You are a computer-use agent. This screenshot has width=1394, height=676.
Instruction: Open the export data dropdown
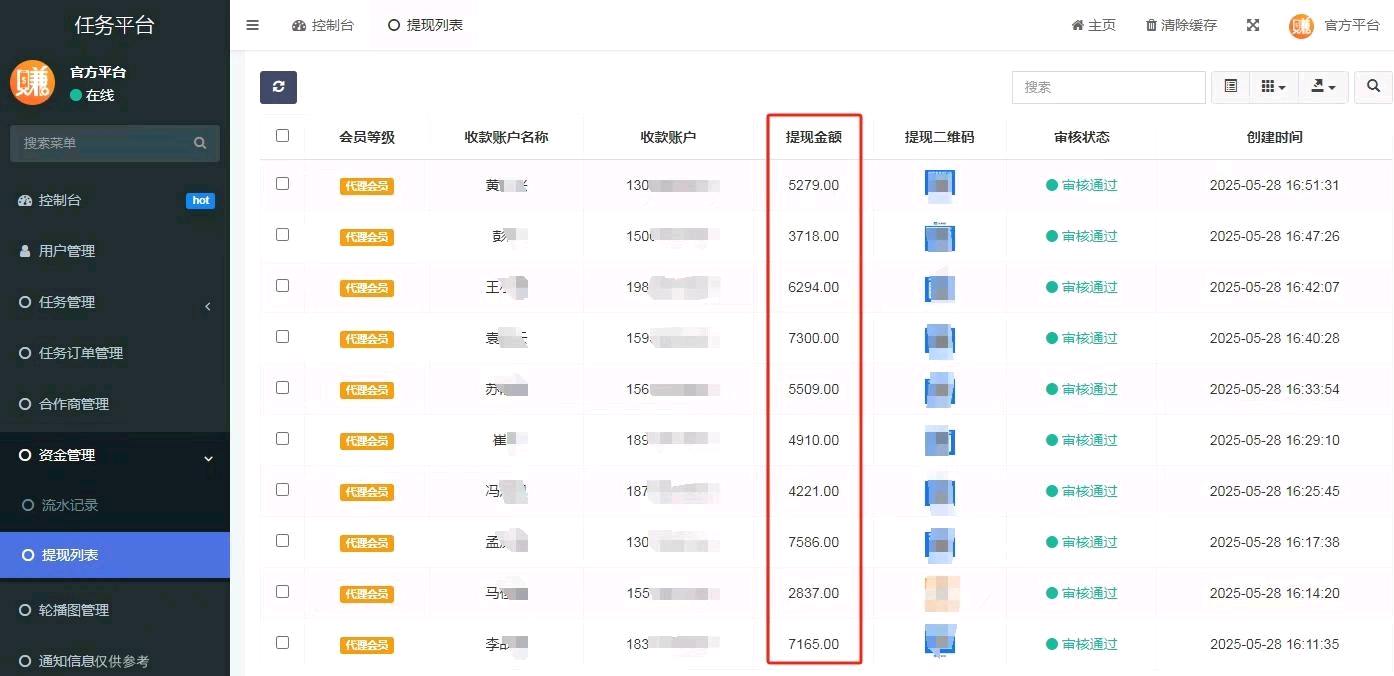(x=1323, y=87)
